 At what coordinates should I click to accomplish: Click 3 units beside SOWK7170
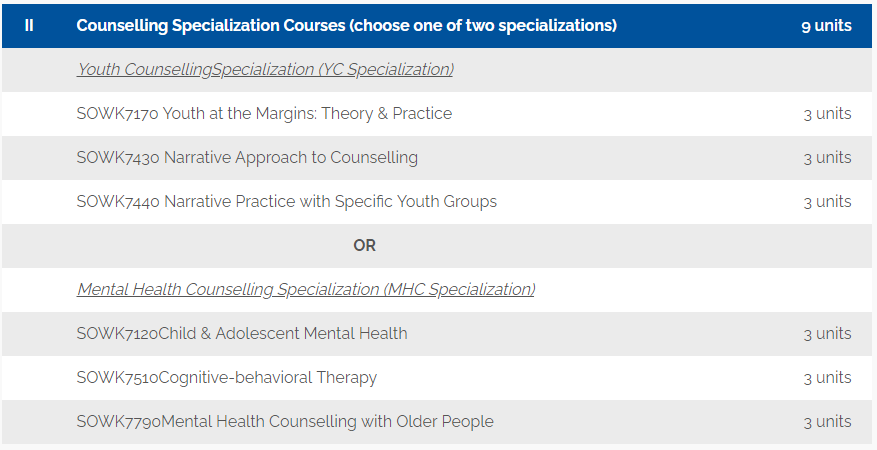pyautogui.click(x=828, y=113)
